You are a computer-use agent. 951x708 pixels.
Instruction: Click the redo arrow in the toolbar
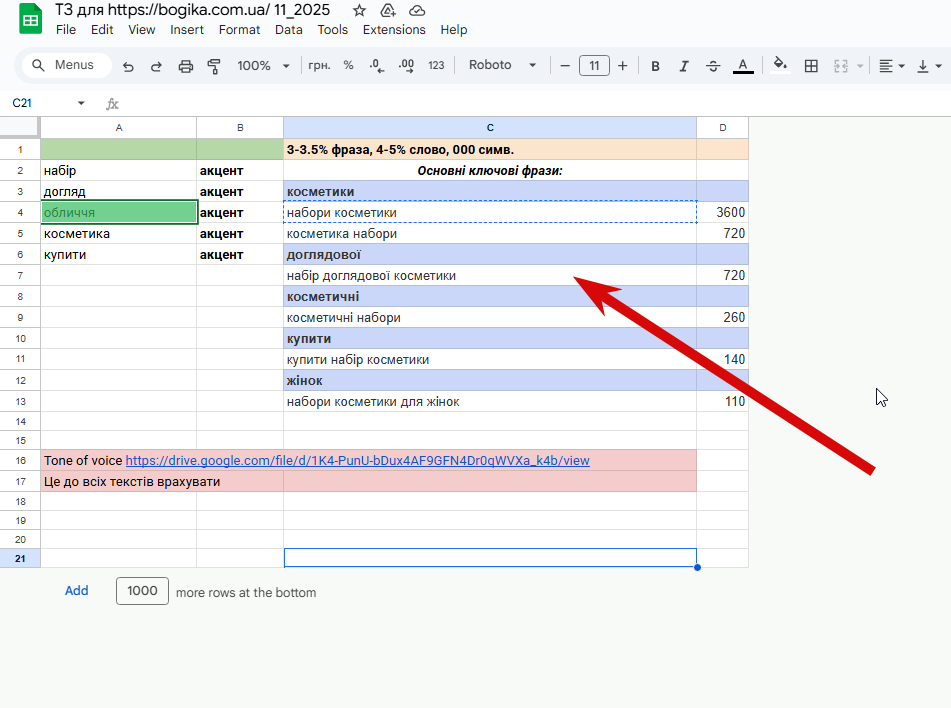(156, 66)
